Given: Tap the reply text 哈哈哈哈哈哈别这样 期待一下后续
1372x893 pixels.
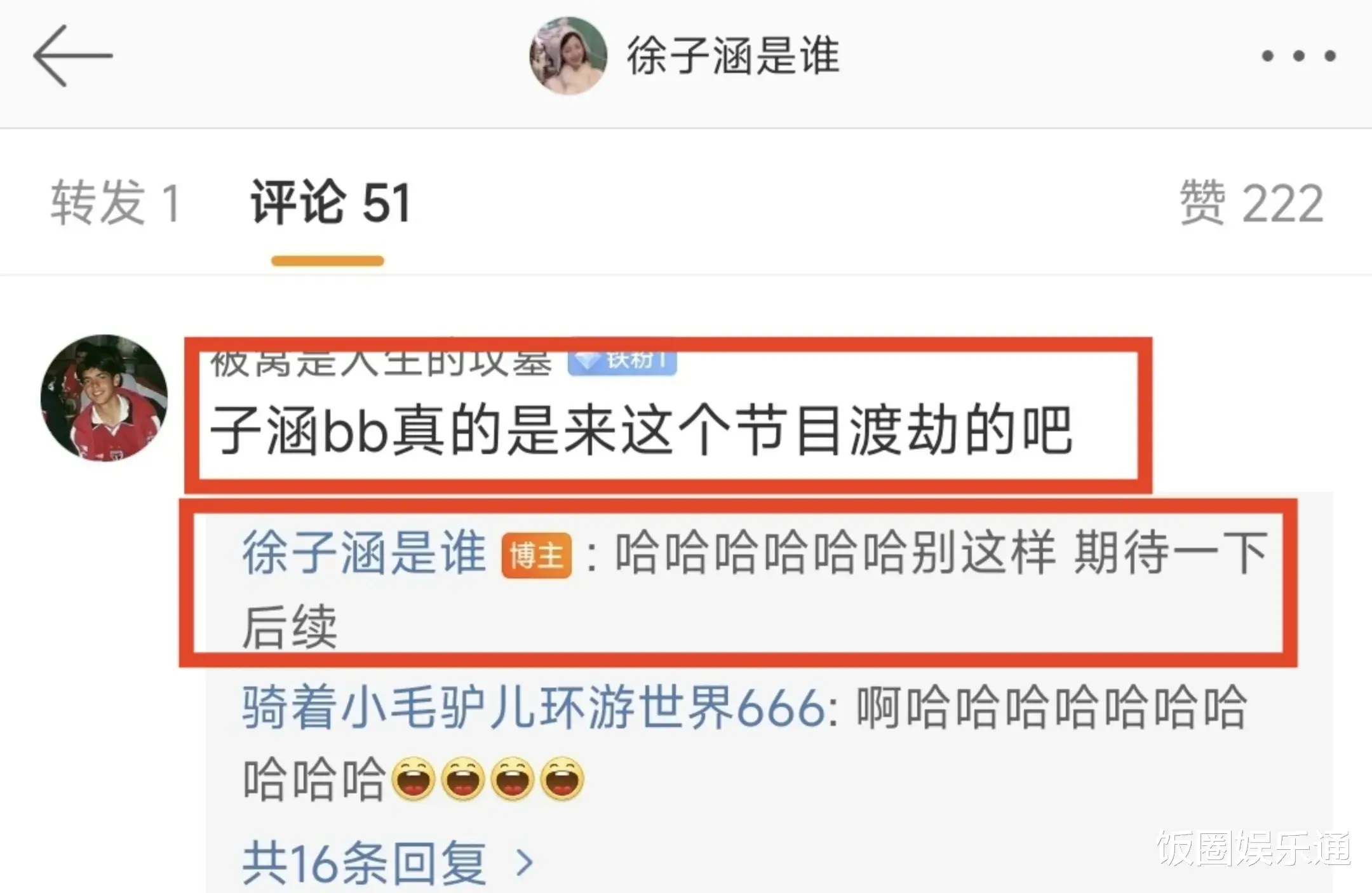Looking at the screenshot, I should click(x=756, y=589).
